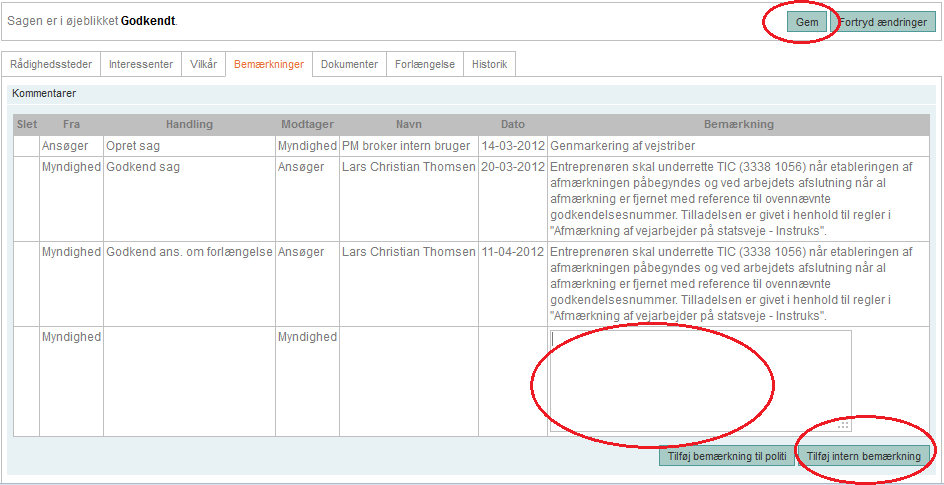Click the Fra column header
Viewport: 944px width, 485px height.
pyautogui.click(x=71, y=125)
